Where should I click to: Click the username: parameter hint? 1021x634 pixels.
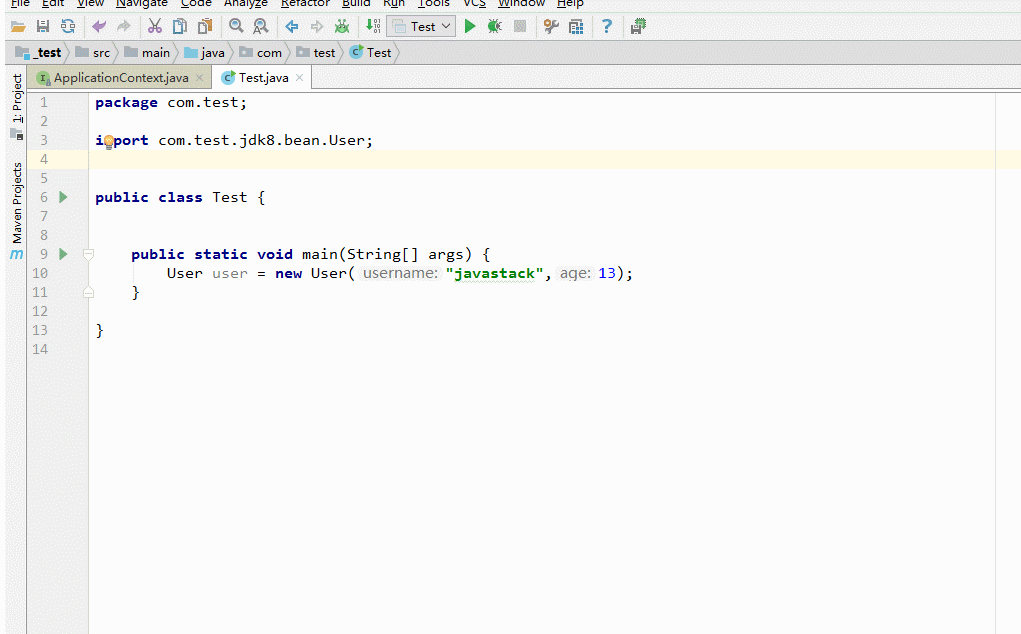point(400,273)
